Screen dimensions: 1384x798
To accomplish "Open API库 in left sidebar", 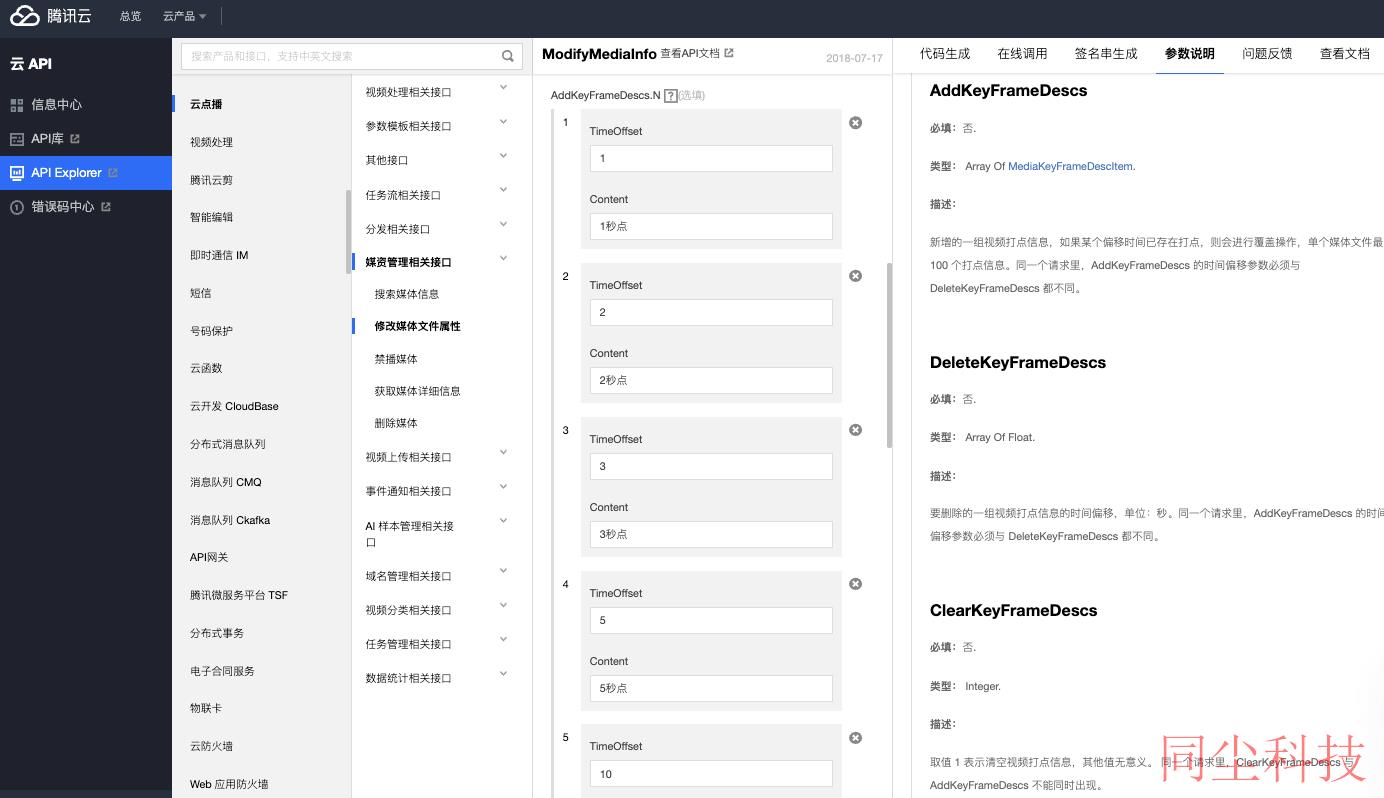I will coord(47,139).
